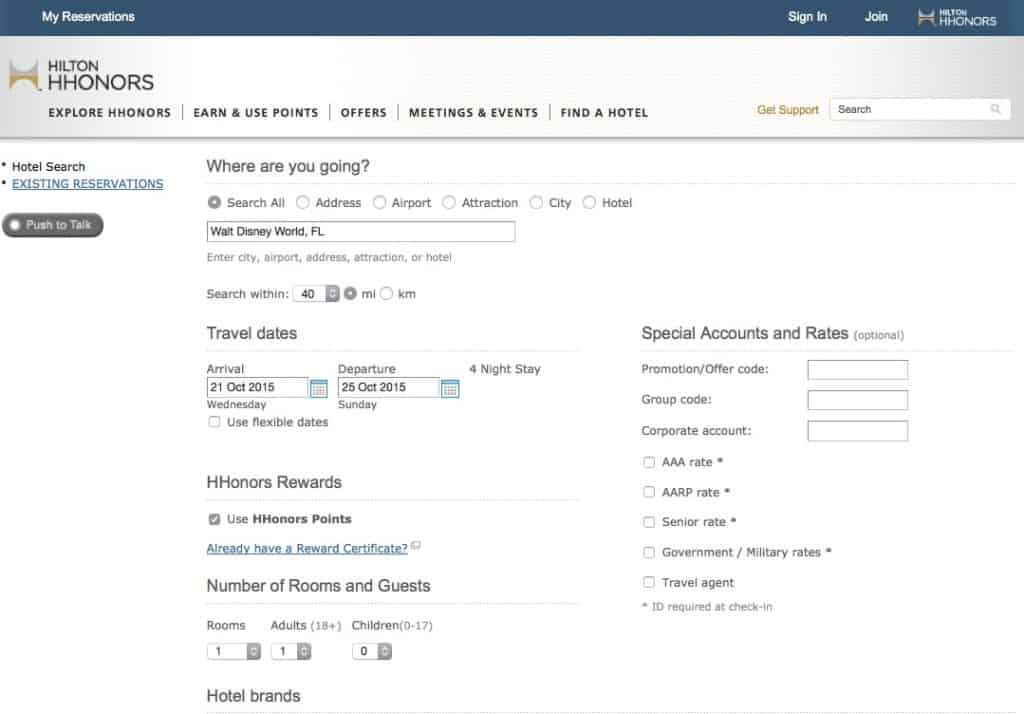Click the My Reservations link
Image resolution: width=1024 pixels, height=714 pixels.
[88, 17]
